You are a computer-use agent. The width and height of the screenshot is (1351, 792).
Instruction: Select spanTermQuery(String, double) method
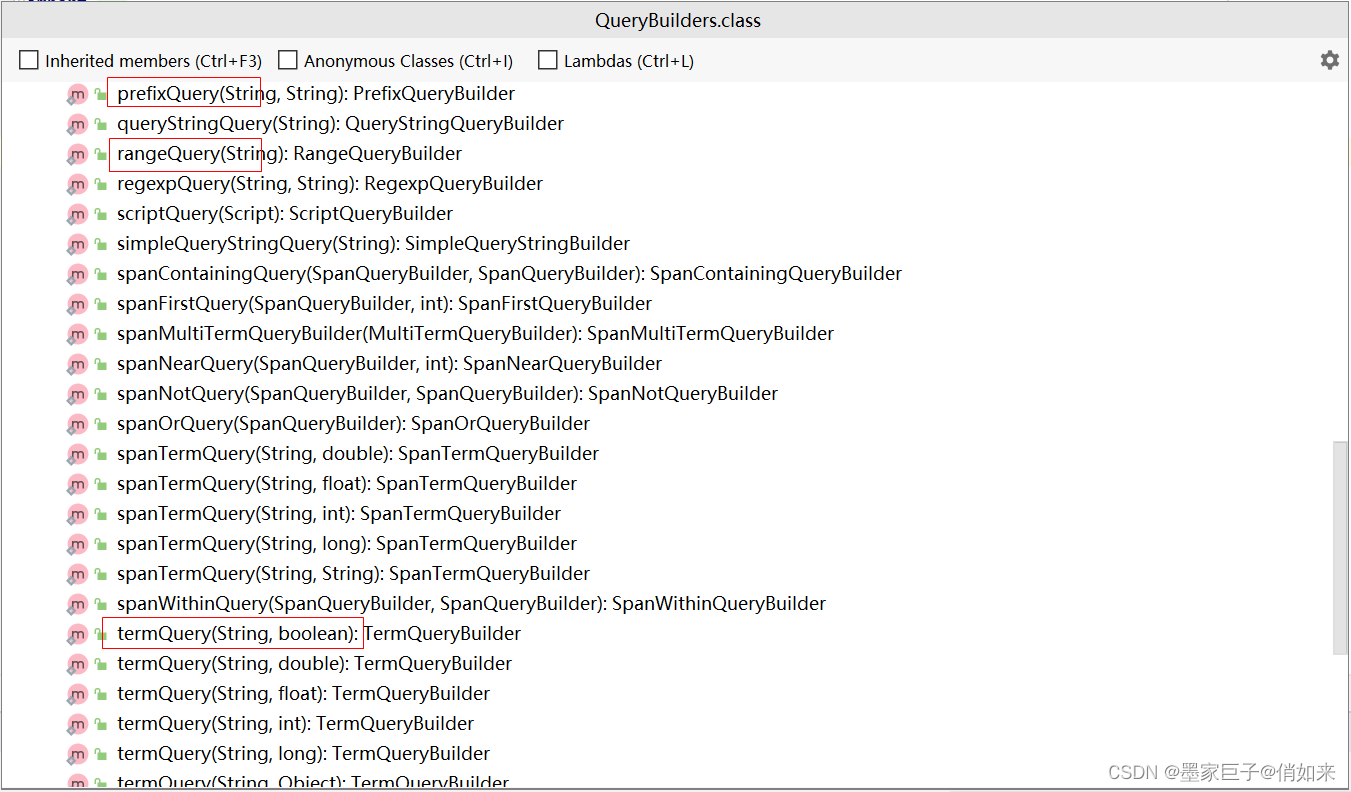(x=358, y=454)
